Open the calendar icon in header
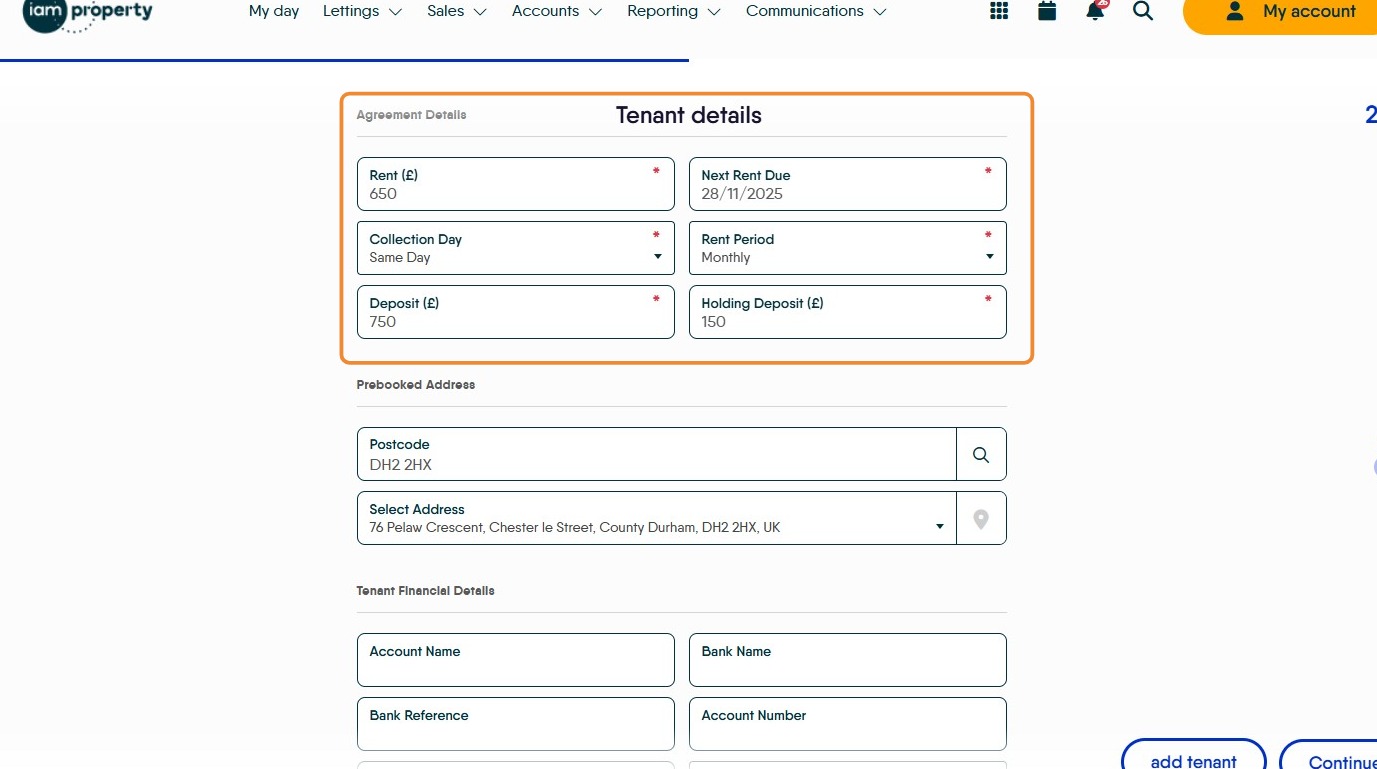The image size is (1377, 769). [x=1047, y=11]
